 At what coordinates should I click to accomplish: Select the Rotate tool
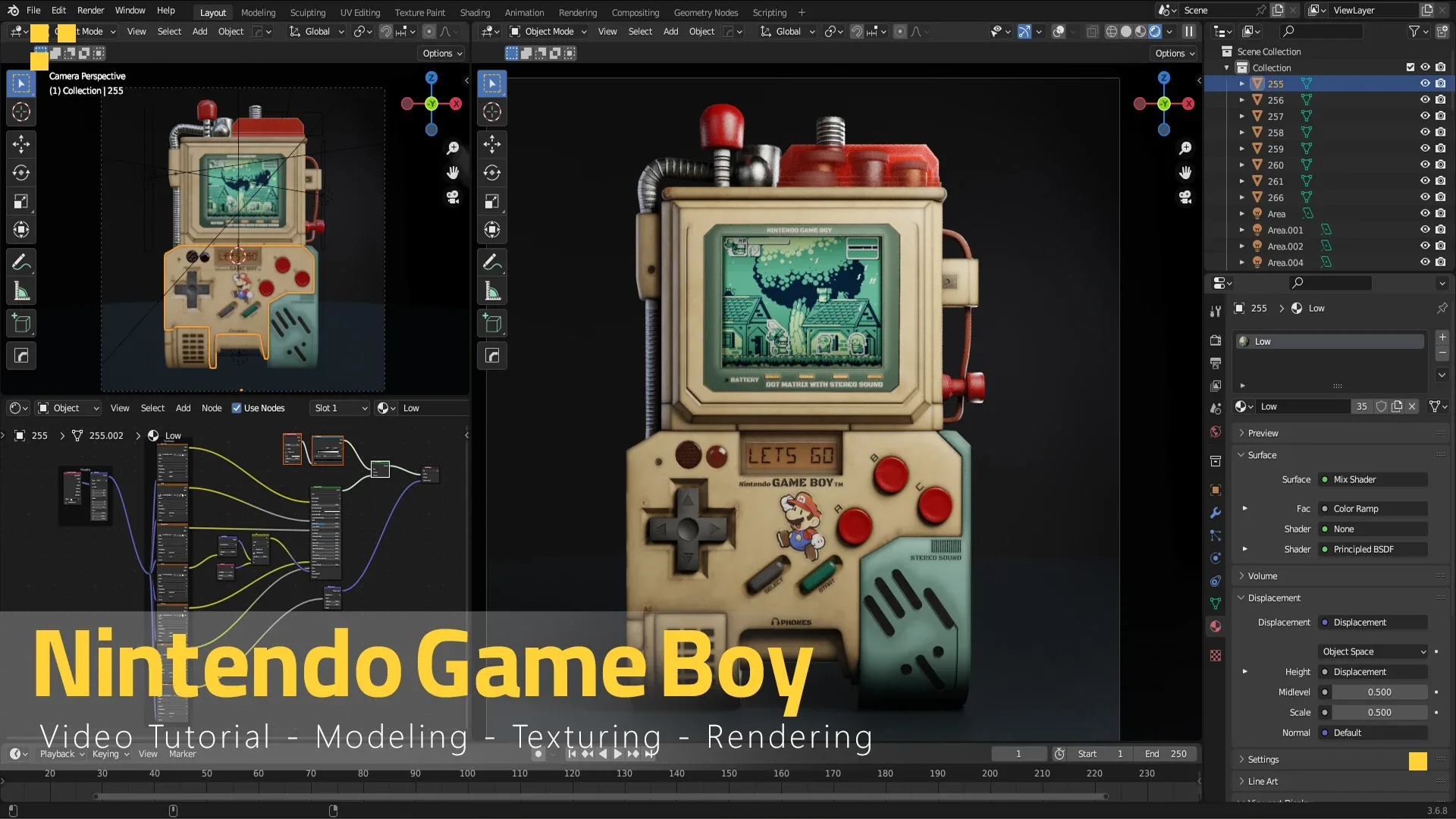(20, 172)
